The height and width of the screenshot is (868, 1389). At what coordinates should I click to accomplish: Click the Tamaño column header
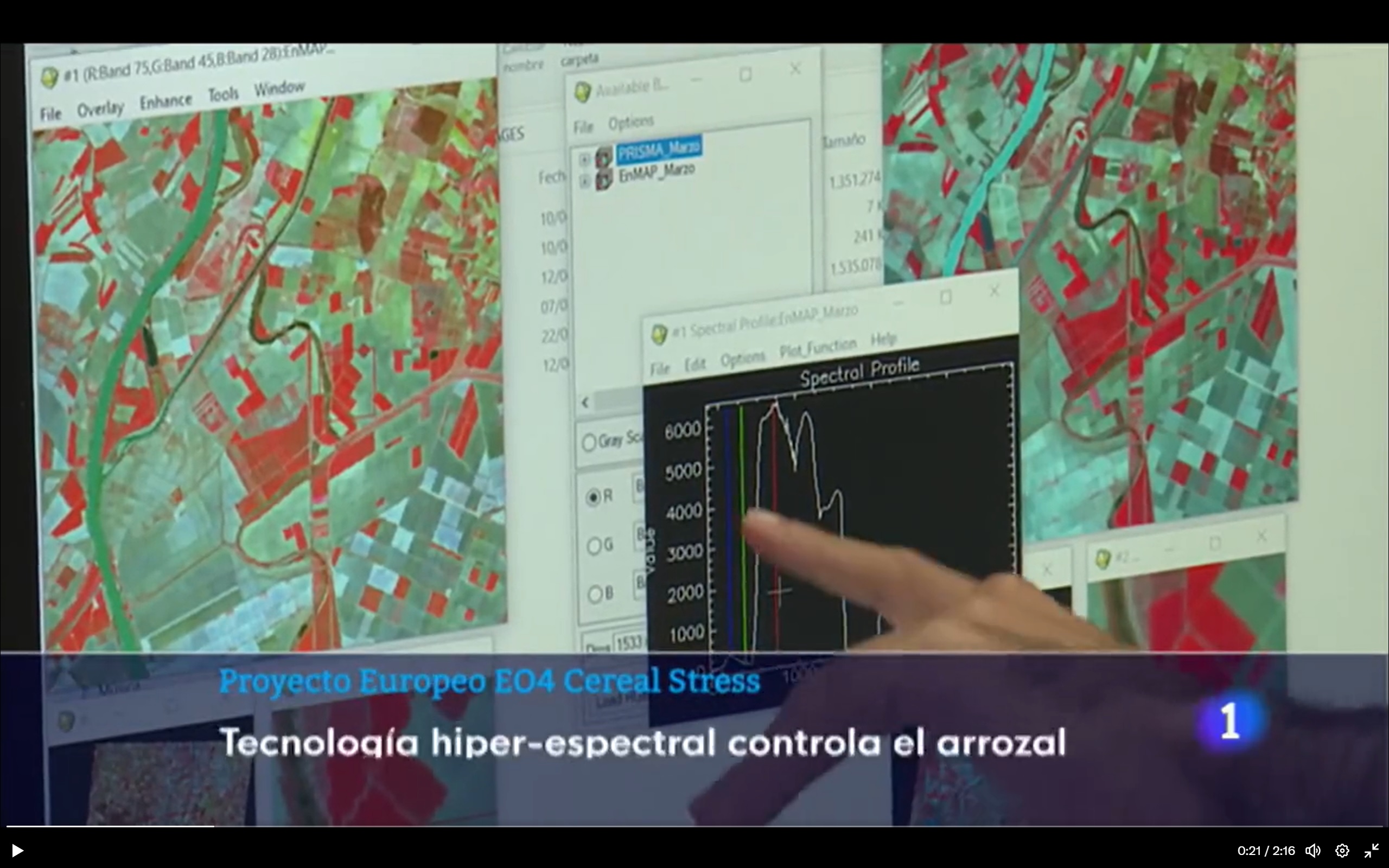844,140
